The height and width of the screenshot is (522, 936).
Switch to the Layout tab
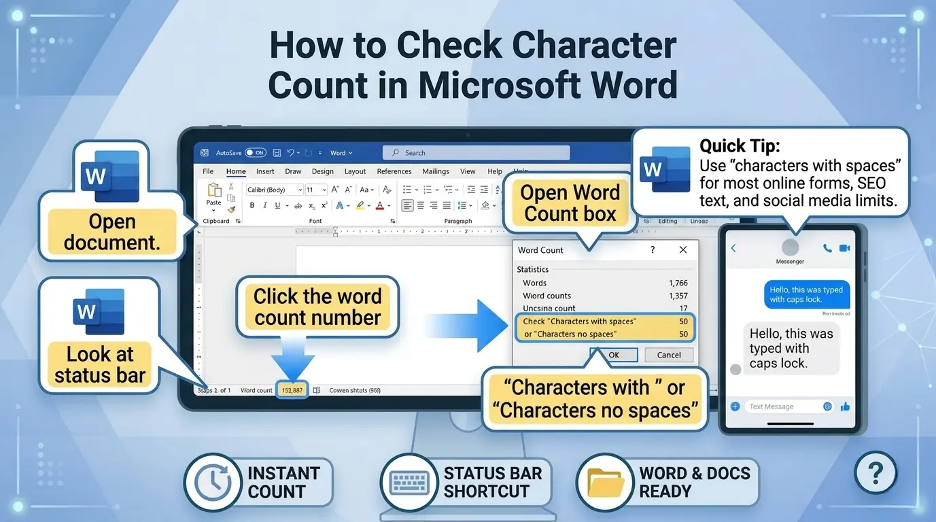[355, 171]
